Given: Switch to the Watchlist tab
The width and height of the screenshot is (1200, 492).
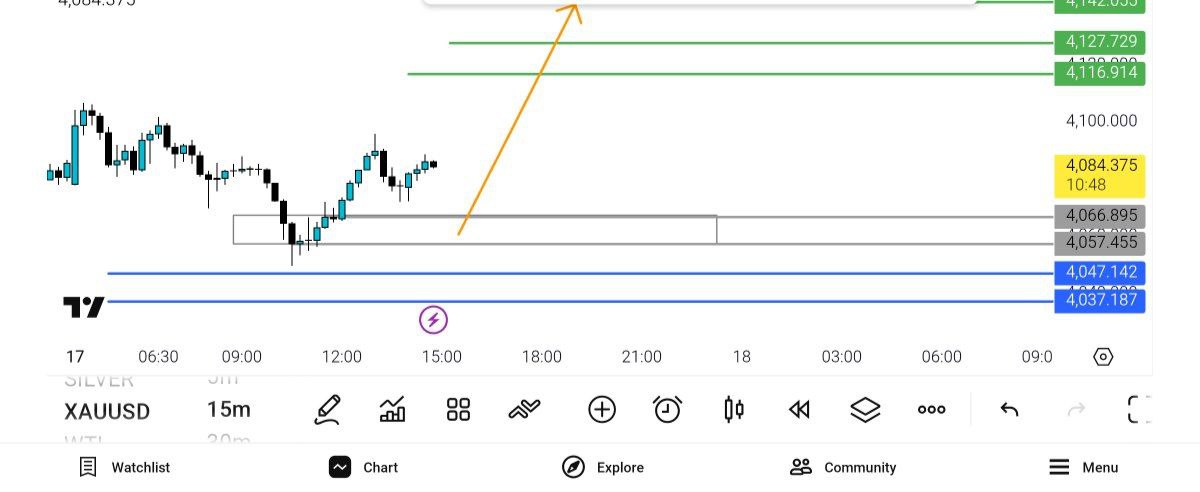Looking at the screenshot, I should [x=125, y=467].
